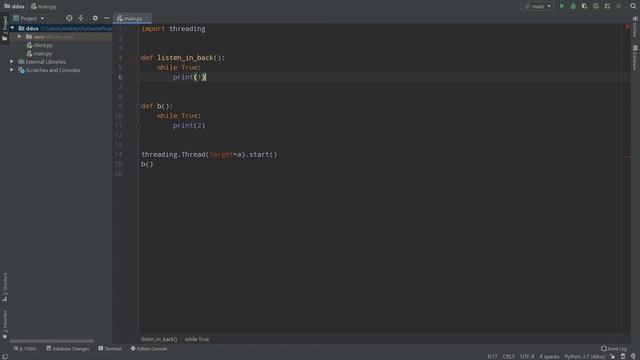Viewport: 640px width, 360px height.
Task: Hide the Project panel with minus icon
Action: click(107, 18)
